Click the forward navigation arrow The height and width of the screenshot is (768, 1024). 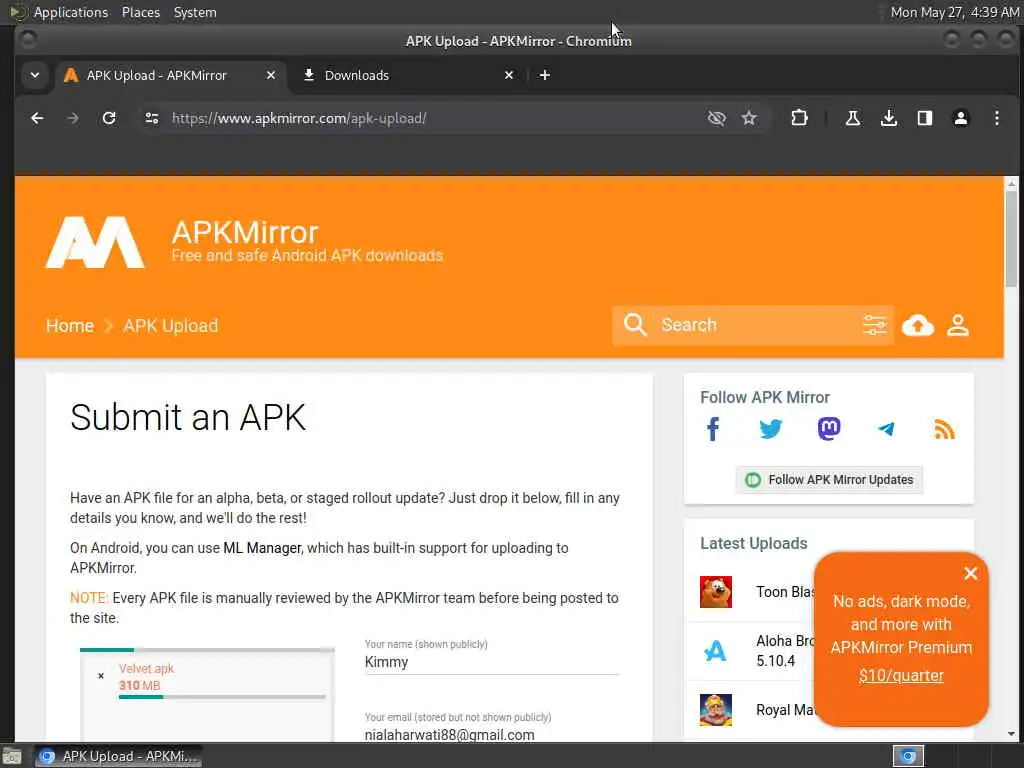click(x=73, y=118)
